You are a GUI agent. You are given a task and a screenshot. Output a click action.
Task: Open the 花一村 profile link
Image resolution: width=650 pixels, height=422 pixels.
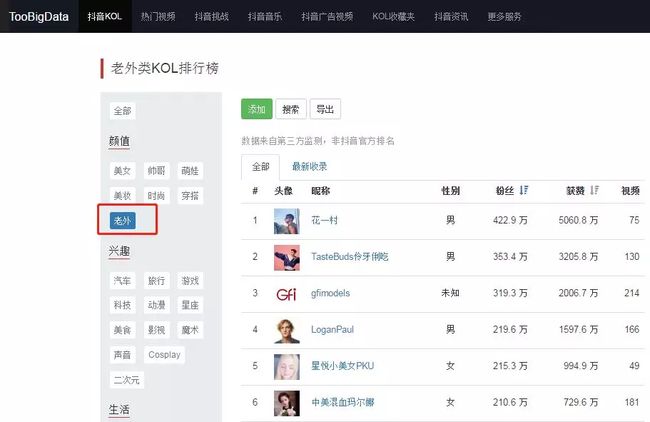point(324,220)
